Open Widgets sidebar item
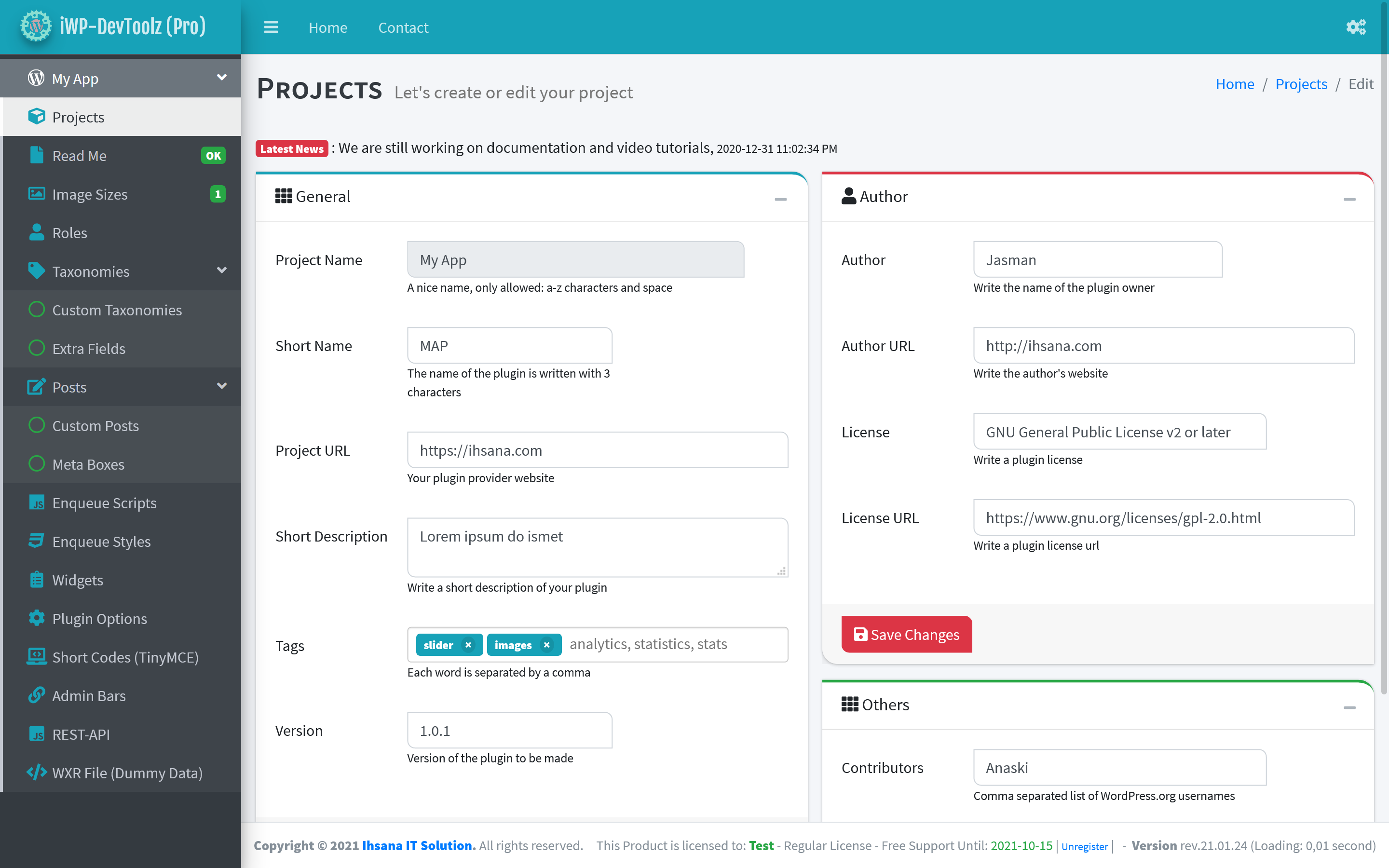The height and width of the screenshot is (868, 1389). [x=122, y=579]
